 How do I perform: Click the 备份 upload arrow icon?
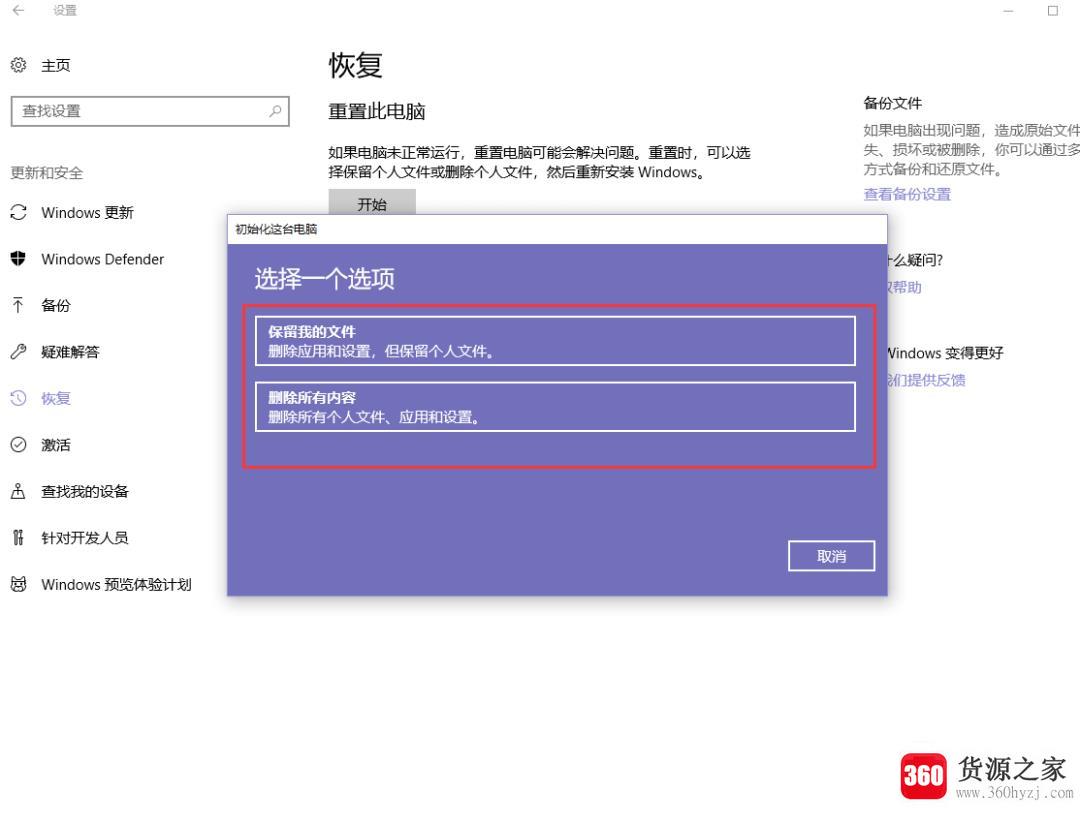click(x=19, y=305)
